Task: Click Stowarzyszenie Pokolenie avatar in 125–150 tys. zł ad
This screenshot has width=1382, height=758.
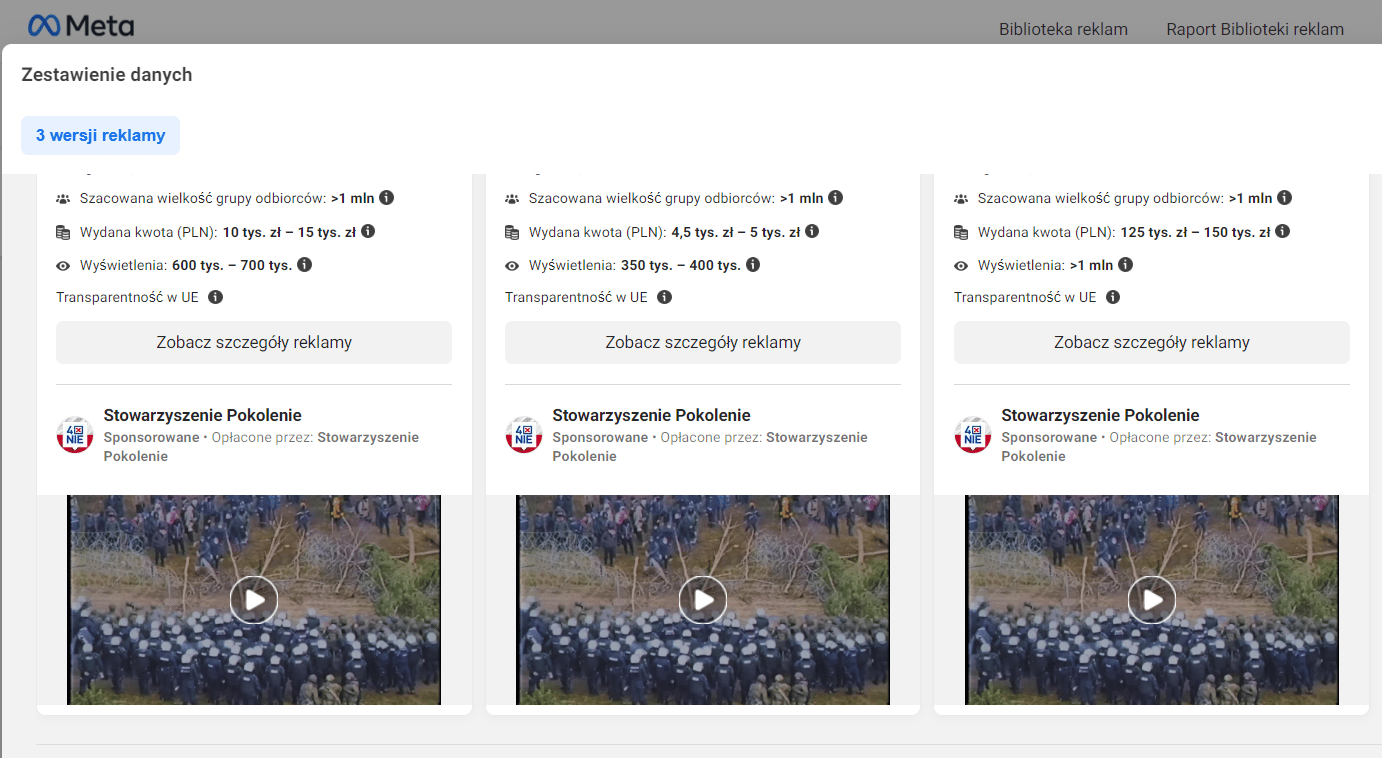Action: pos(973,435)
